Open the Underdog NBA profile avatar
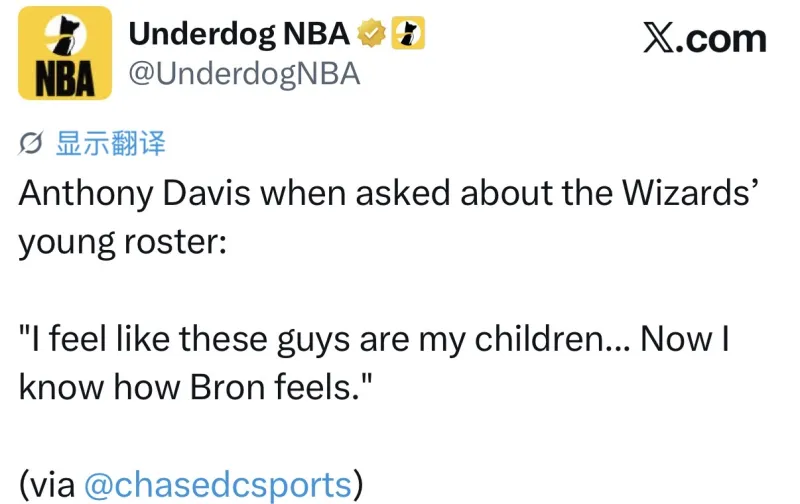This screenshot has height=504, width=800. (x=65, y=54)
